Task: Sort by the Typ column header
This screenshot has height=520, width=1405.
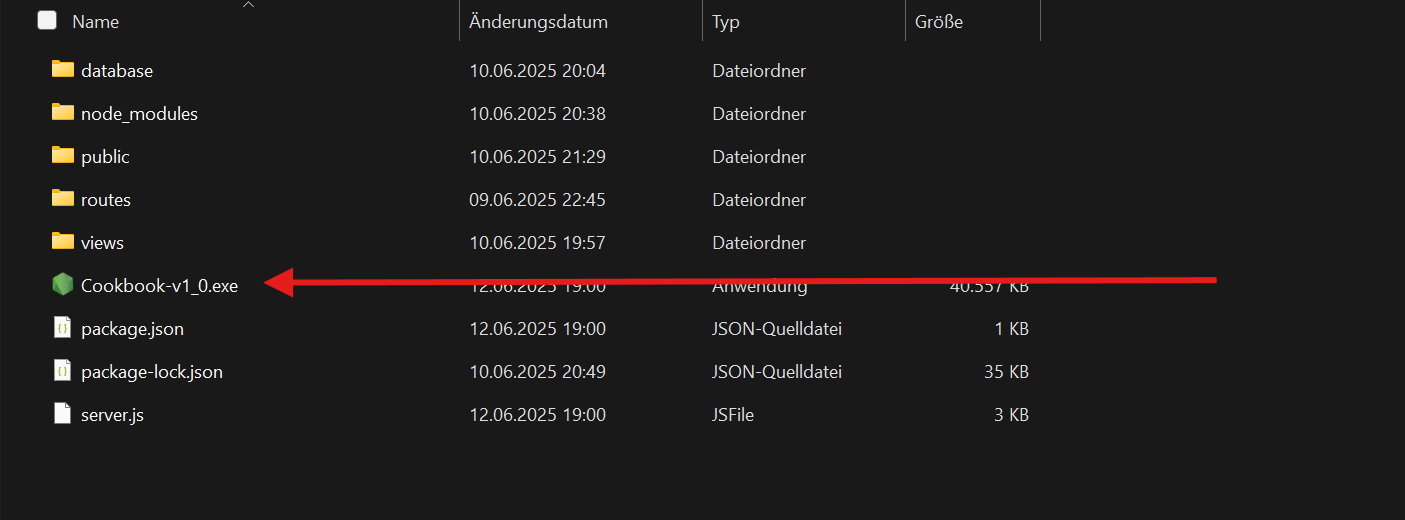Action: coord(726,21)
